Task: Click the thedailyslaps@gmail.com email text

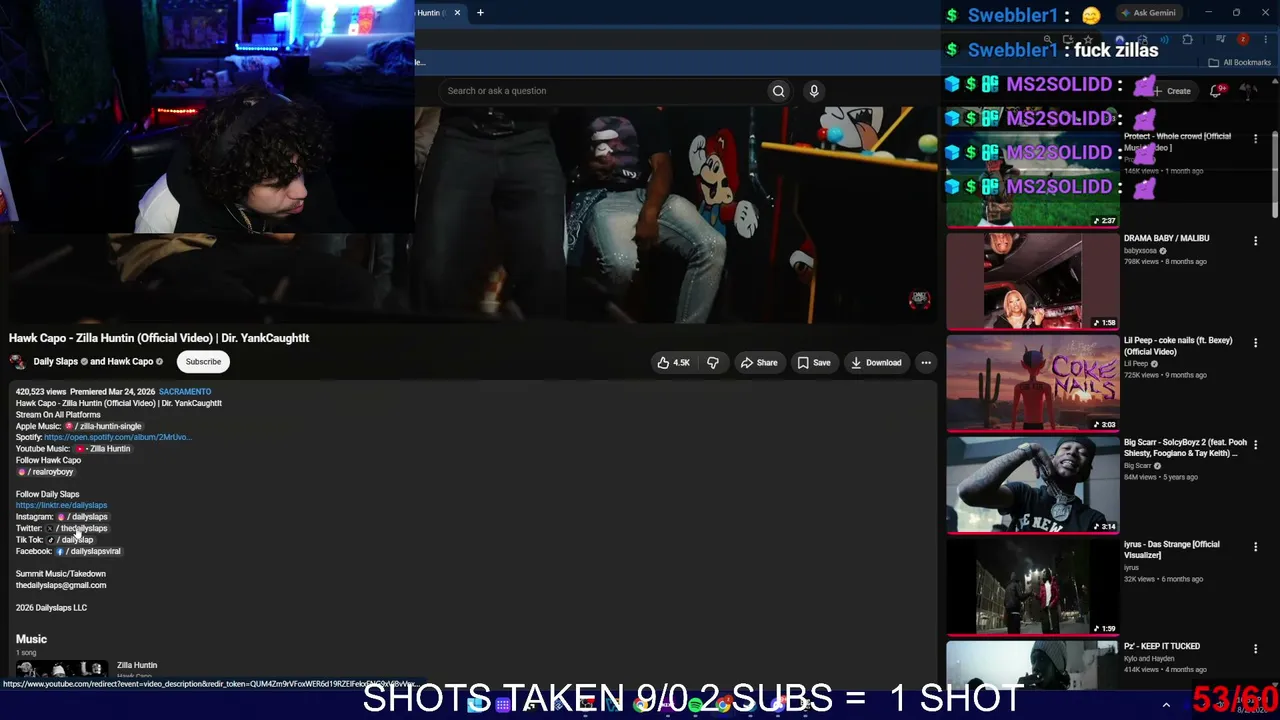Action: [x=61, y=585]
